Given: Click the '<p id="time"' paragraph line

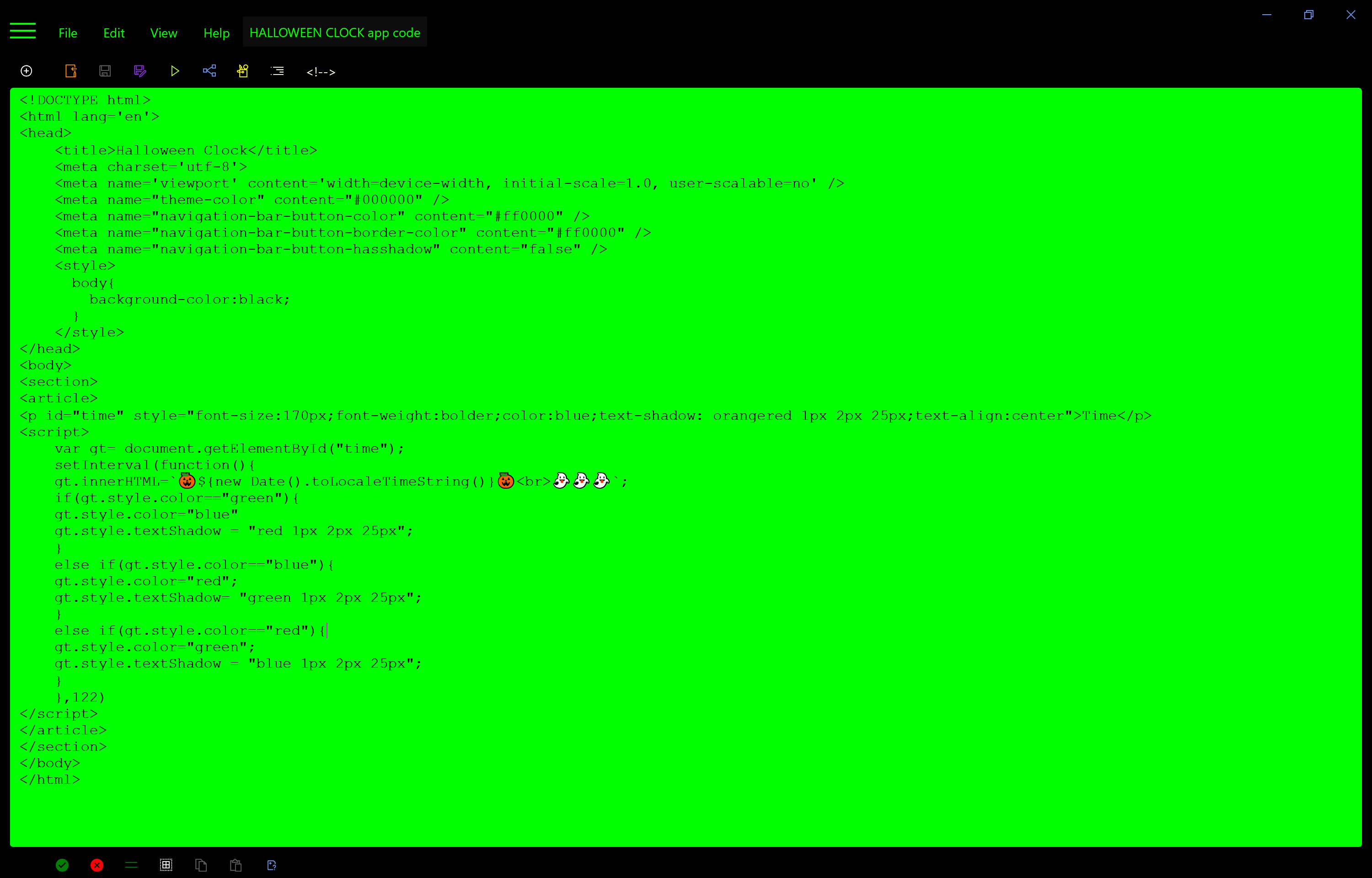Looking at the screenshot, I should [585, 416].
